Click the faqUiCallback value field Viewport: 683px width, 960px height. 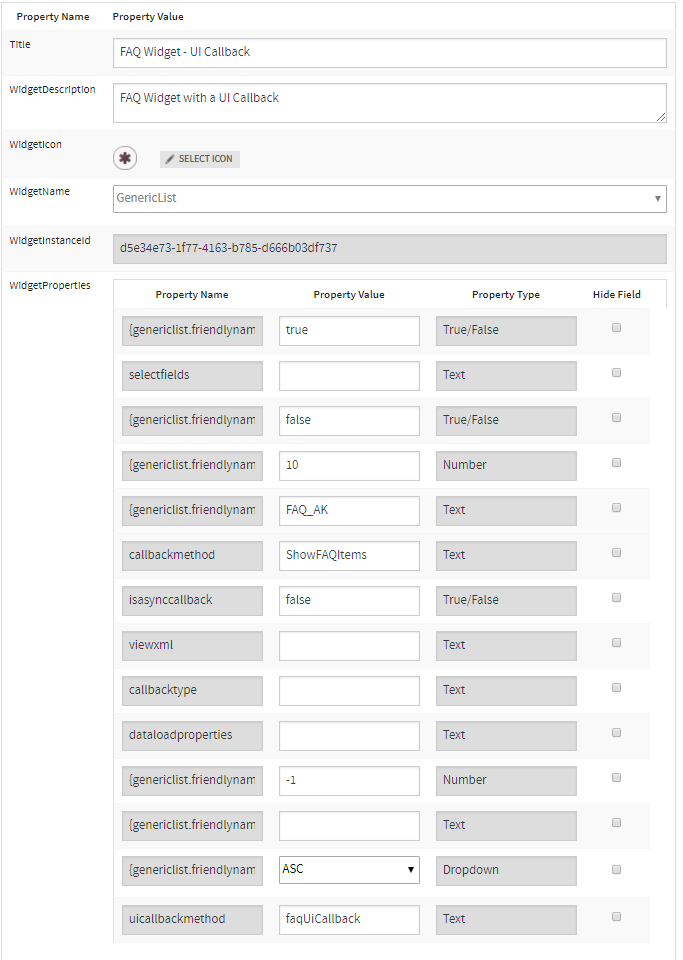(348, 919)
